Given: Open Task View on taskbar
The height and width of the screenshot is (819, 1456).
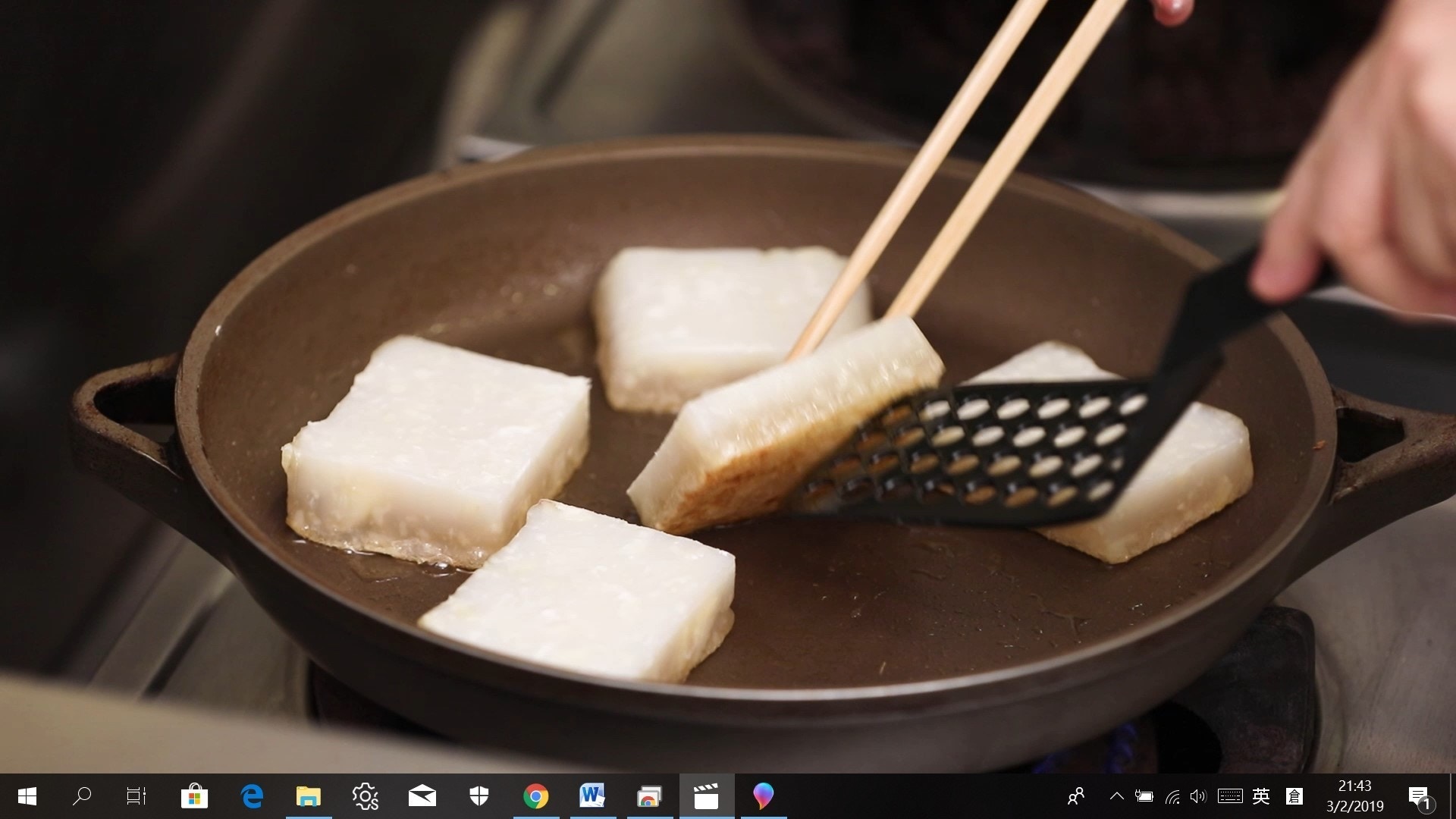Looking at the screenshot, I should (136, 796).
